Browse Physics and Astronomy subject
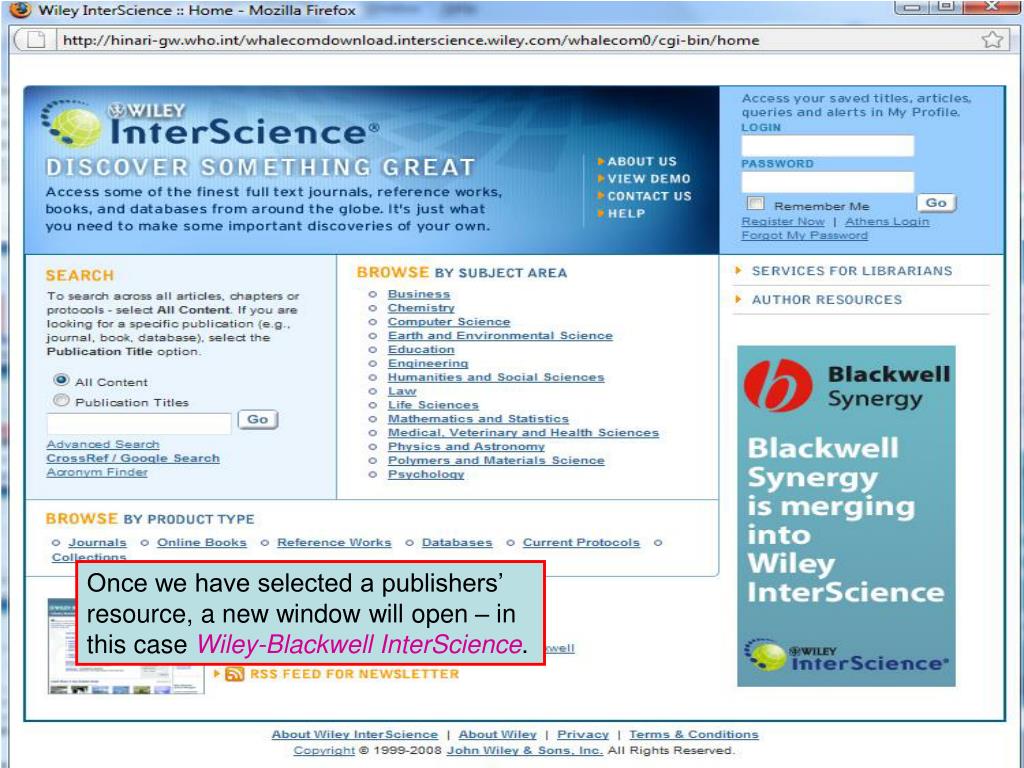 coord(466,446)
